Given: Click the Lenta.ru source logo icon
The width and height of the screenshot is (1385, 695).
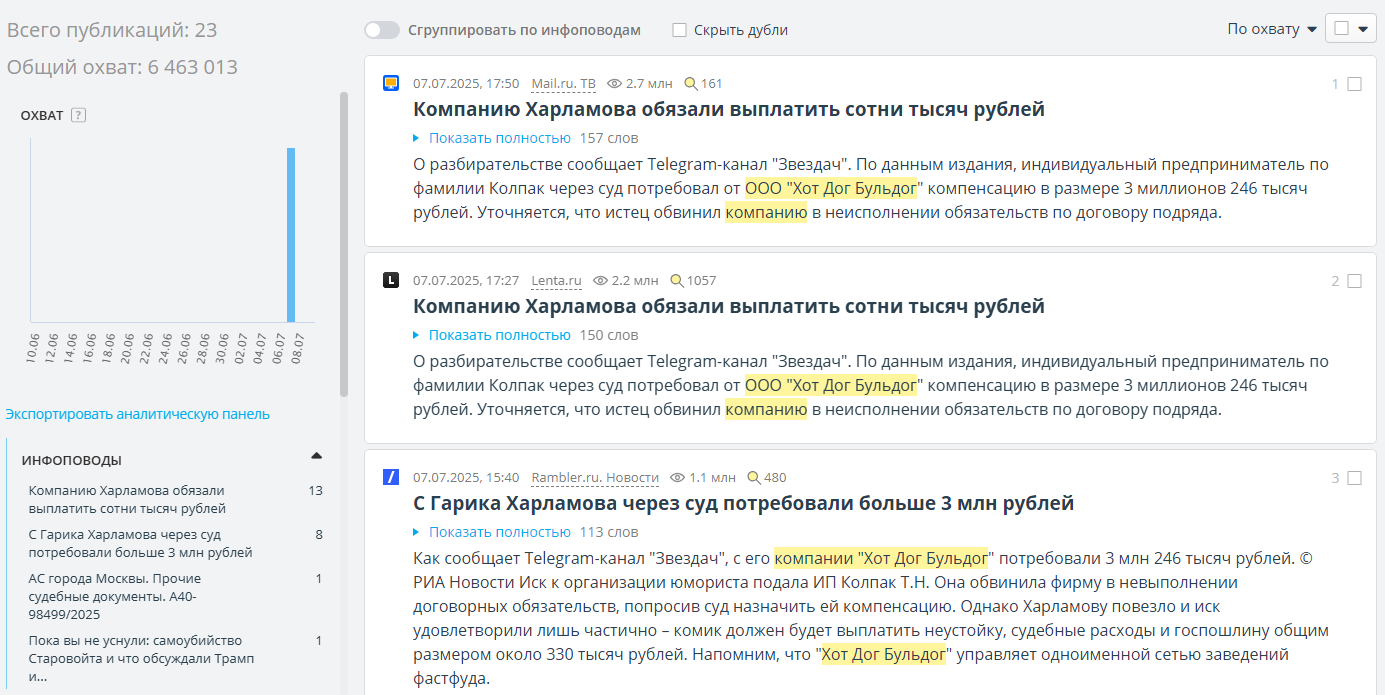Looking at the screenshot, I should point(391,280).
